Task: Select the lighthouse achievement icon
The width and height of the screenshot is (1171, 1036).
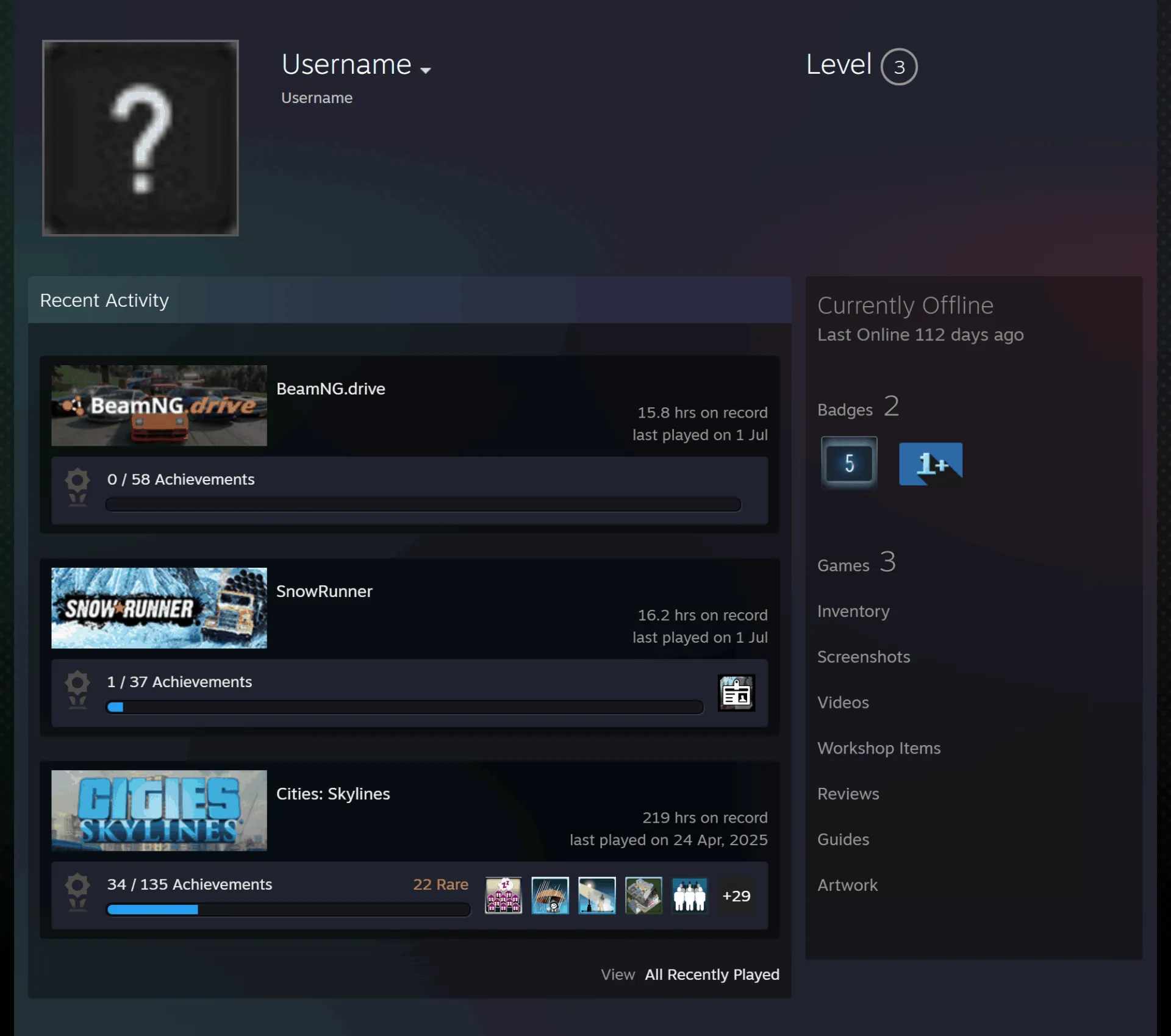Action: click(x=596, y=895)
